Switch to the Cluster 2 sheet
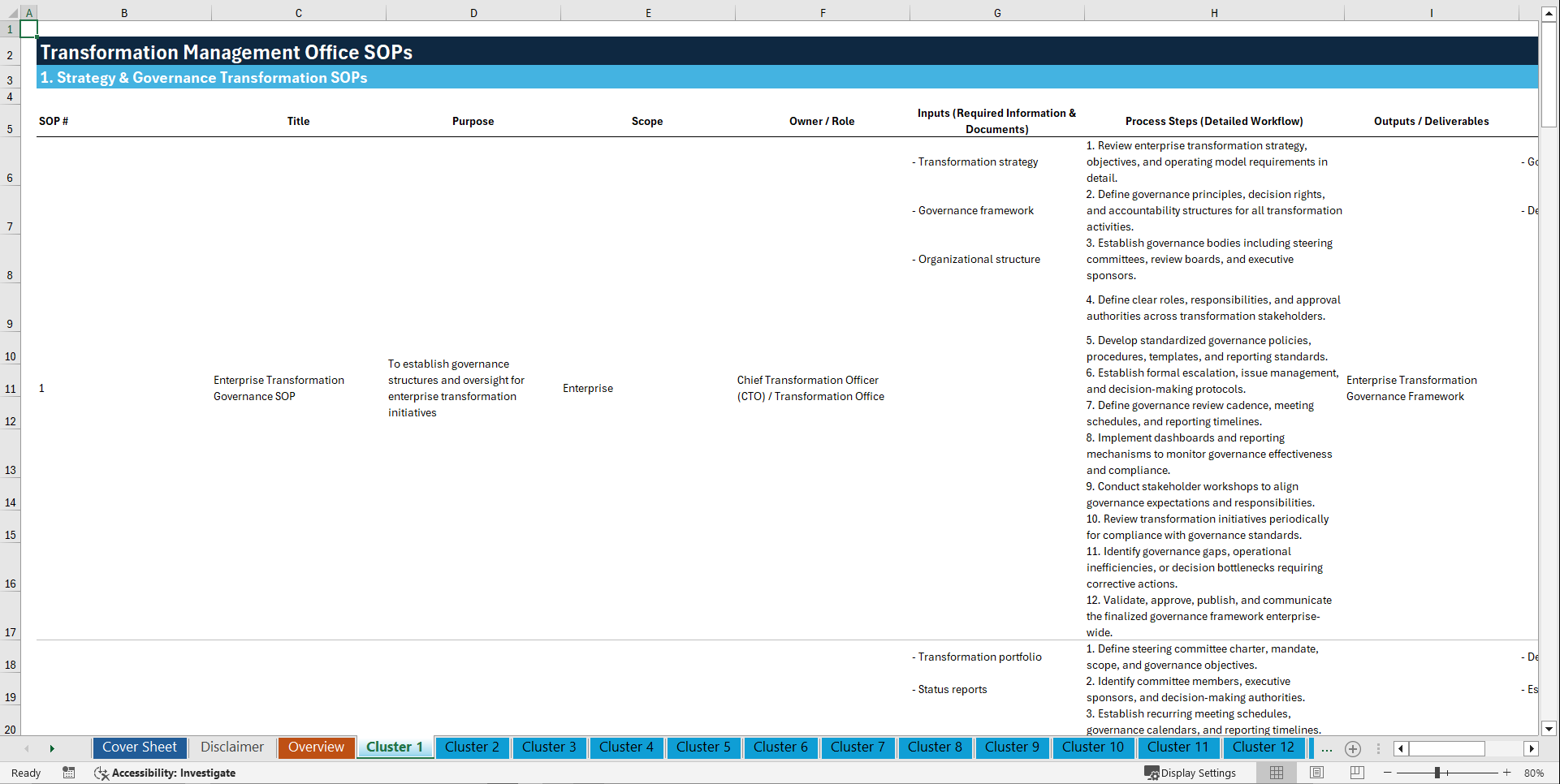The height and width of the screenshot is (784, 1560). [x=472, y=747]
